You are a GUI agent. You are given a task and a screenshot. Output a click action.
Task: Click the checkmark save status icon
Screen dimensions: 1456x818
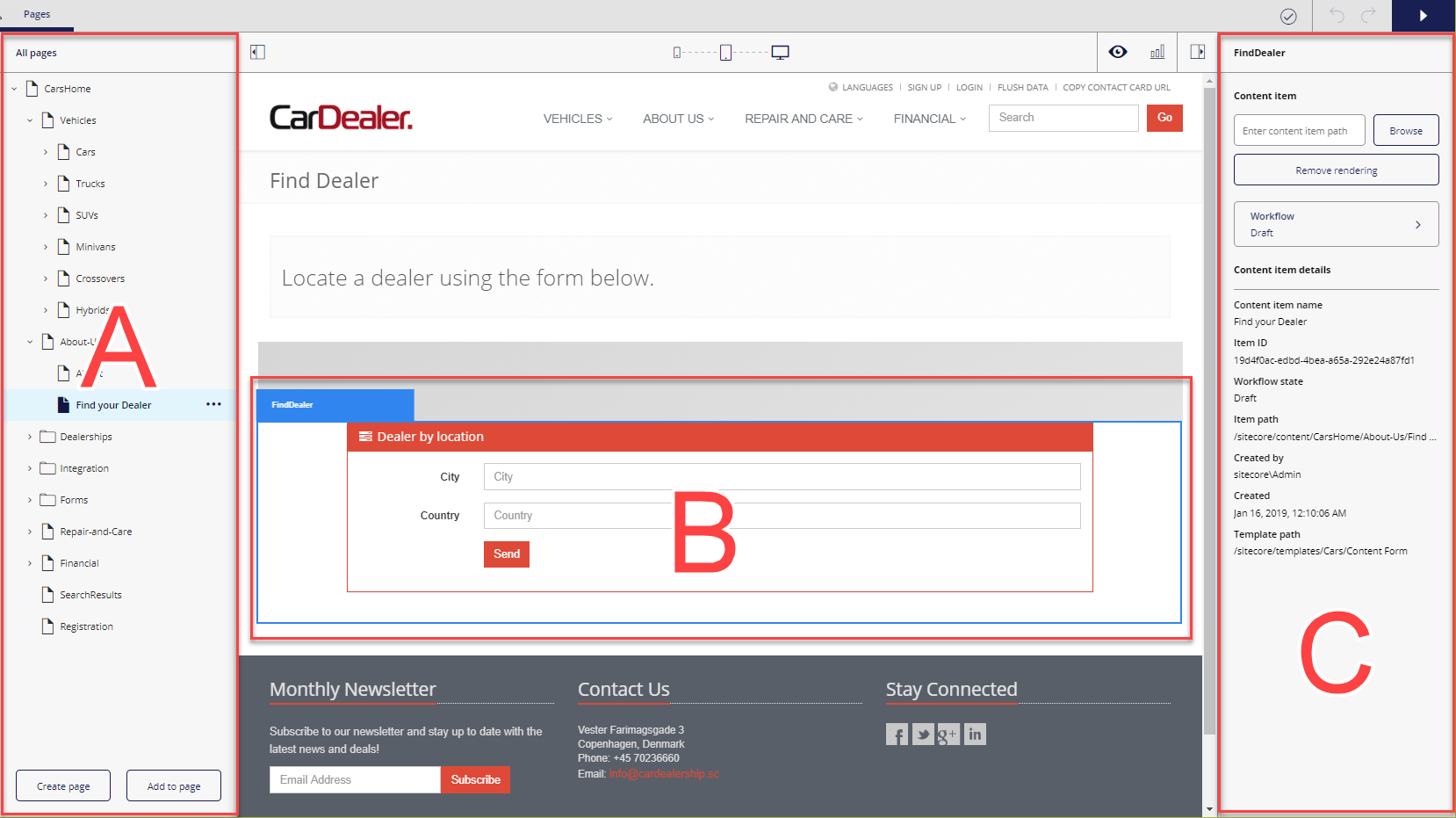tap(1288, 16)
